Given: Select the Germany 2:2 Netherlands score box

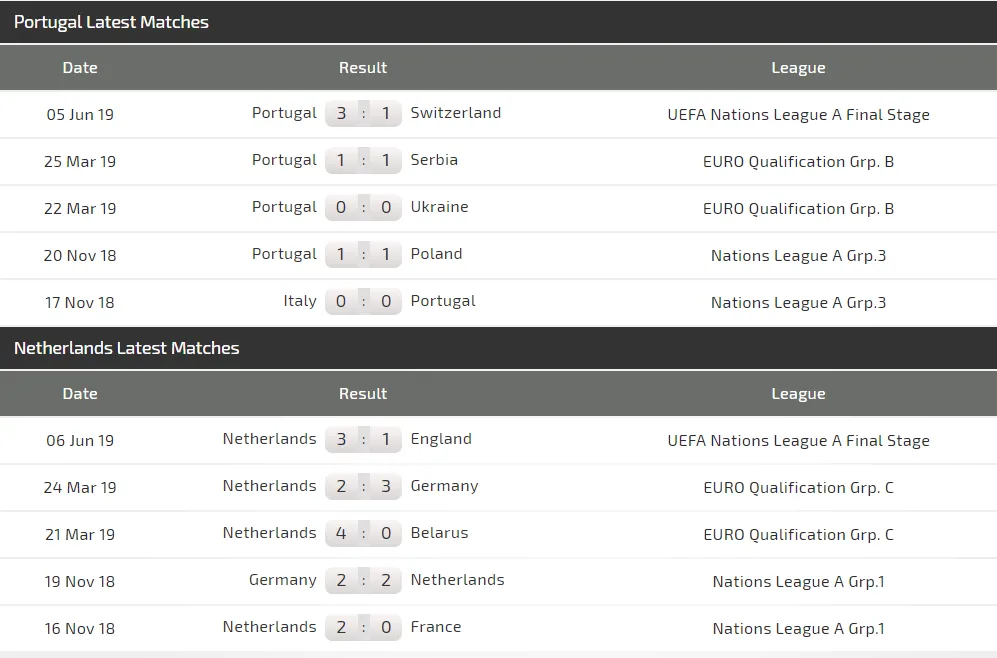Looking at the screenshot, I should pyautogui.click(x=363, y=581).
